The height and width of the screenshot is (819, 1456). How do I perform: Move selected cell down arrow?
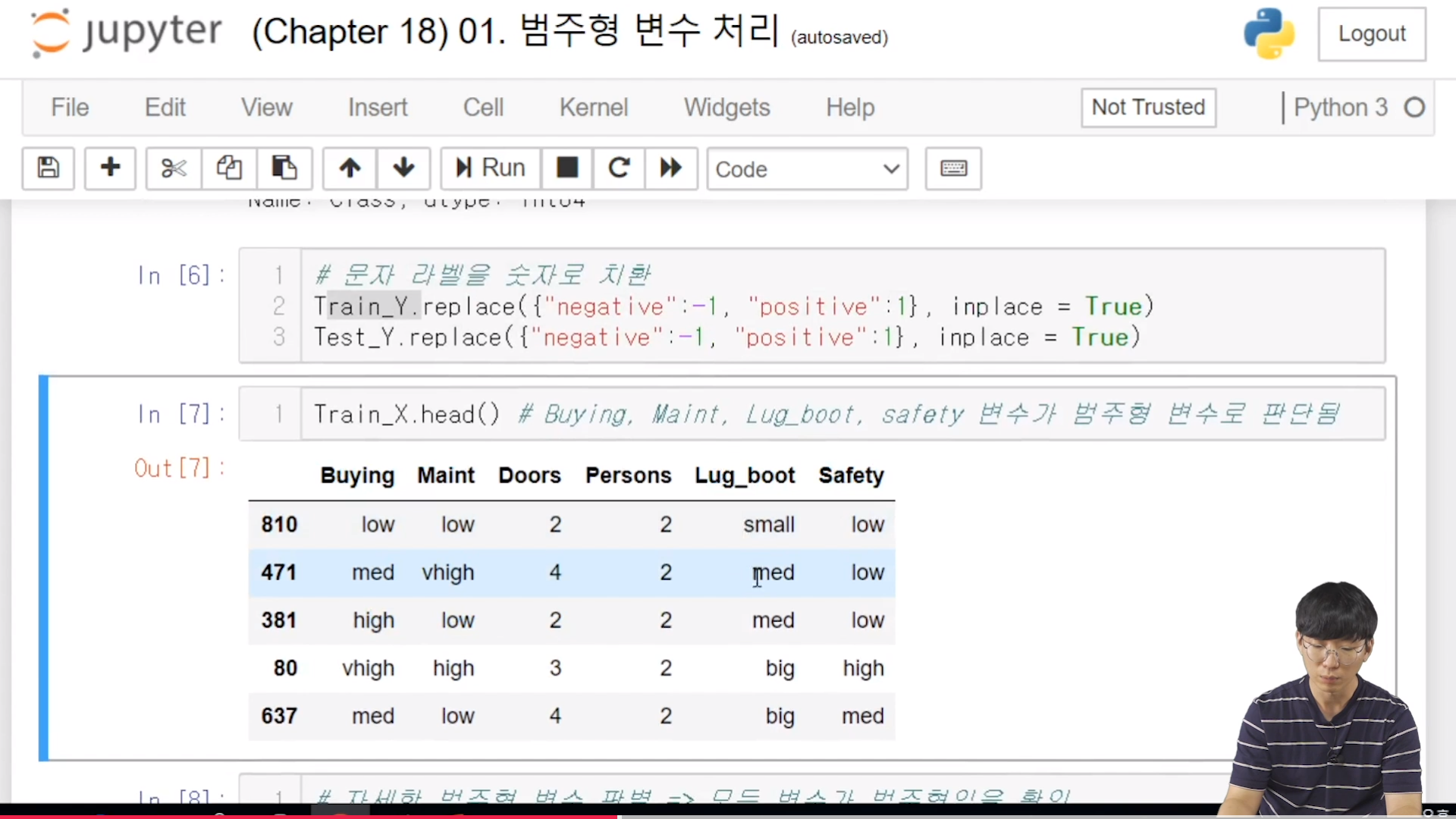coord(403,168)
